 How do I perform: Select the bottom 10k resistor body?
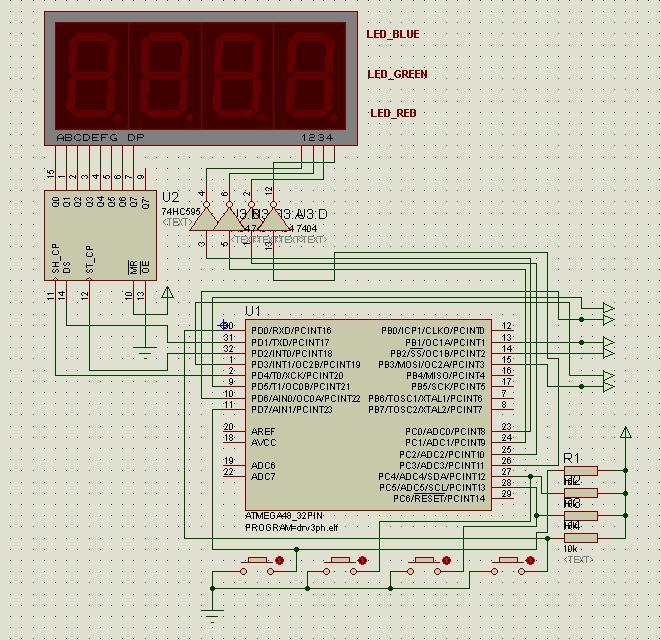[580, 538]
